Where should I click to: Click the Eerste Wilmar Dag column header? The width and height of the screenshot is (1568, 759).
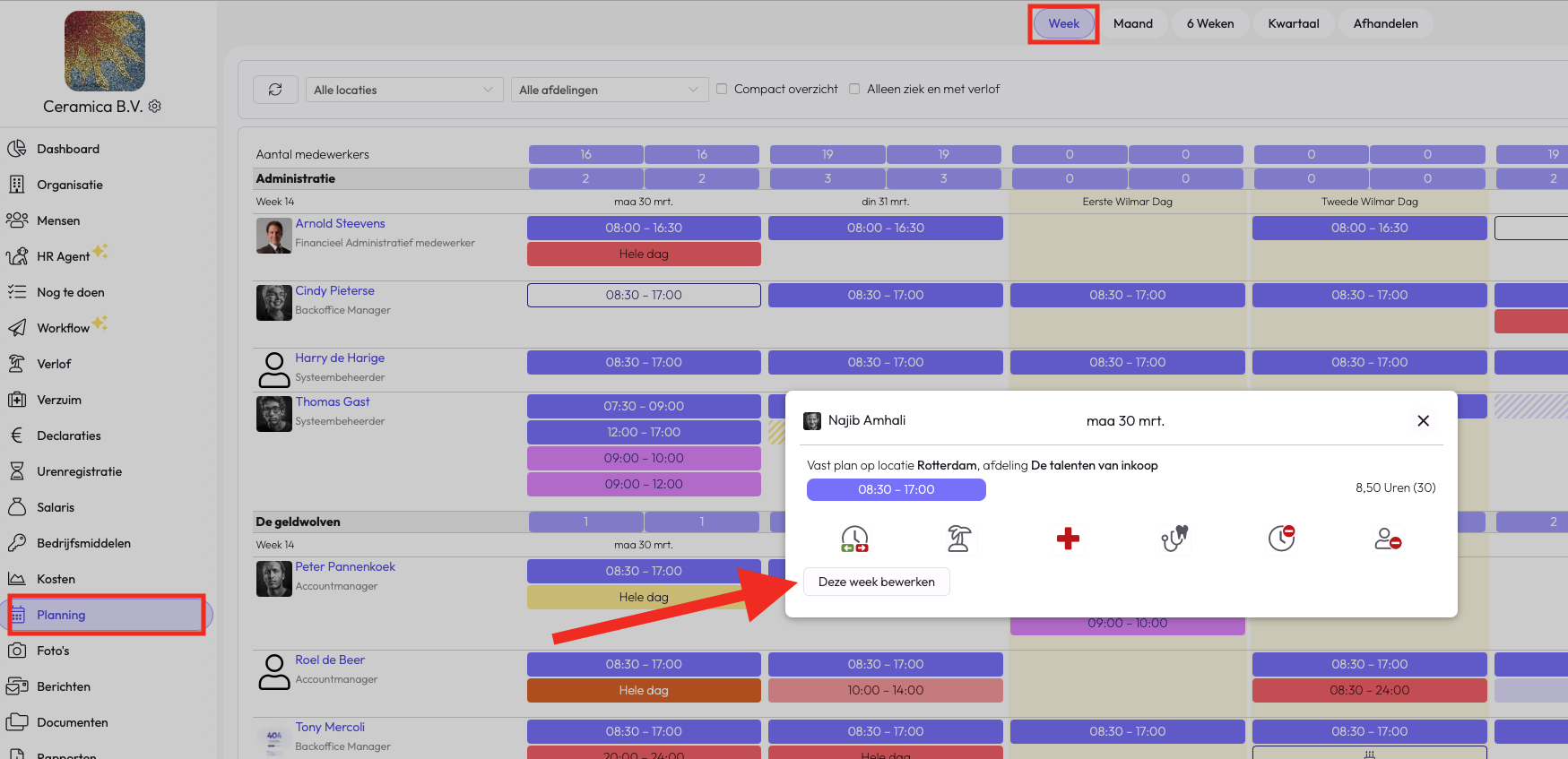click(1128, 202)
